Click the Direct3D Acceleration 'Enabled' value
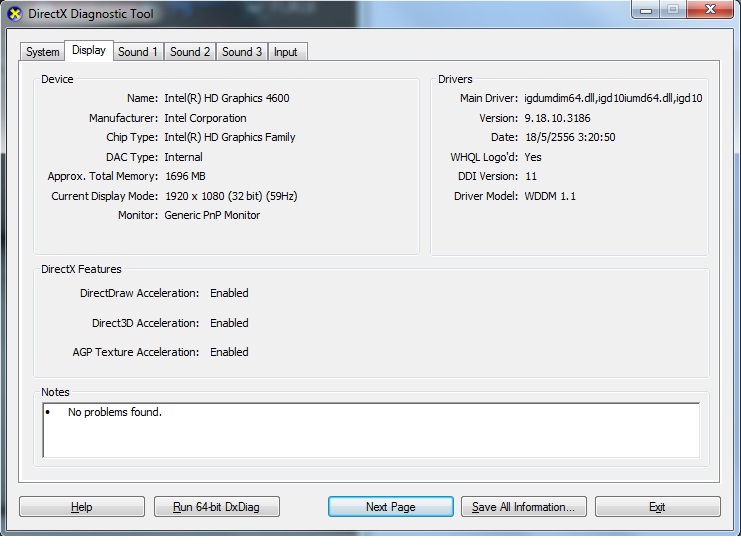The height and width of the screenshot is (553, 741). coord(229,323)
